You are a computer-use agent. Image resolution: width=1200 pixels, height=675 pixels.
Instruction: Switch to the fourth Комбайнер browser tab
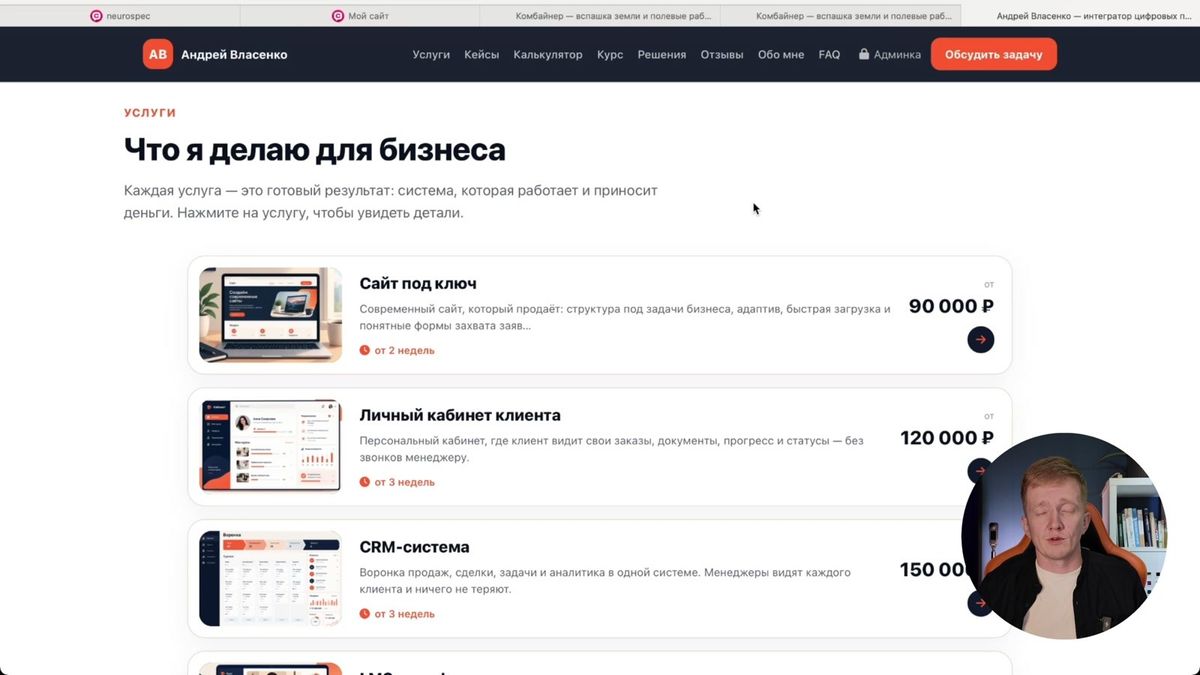[x=840, y=16]
